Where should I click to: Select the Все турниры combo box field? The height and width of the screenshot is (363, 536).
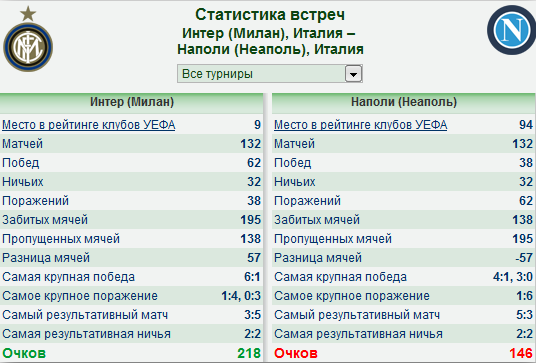(270, 73)
